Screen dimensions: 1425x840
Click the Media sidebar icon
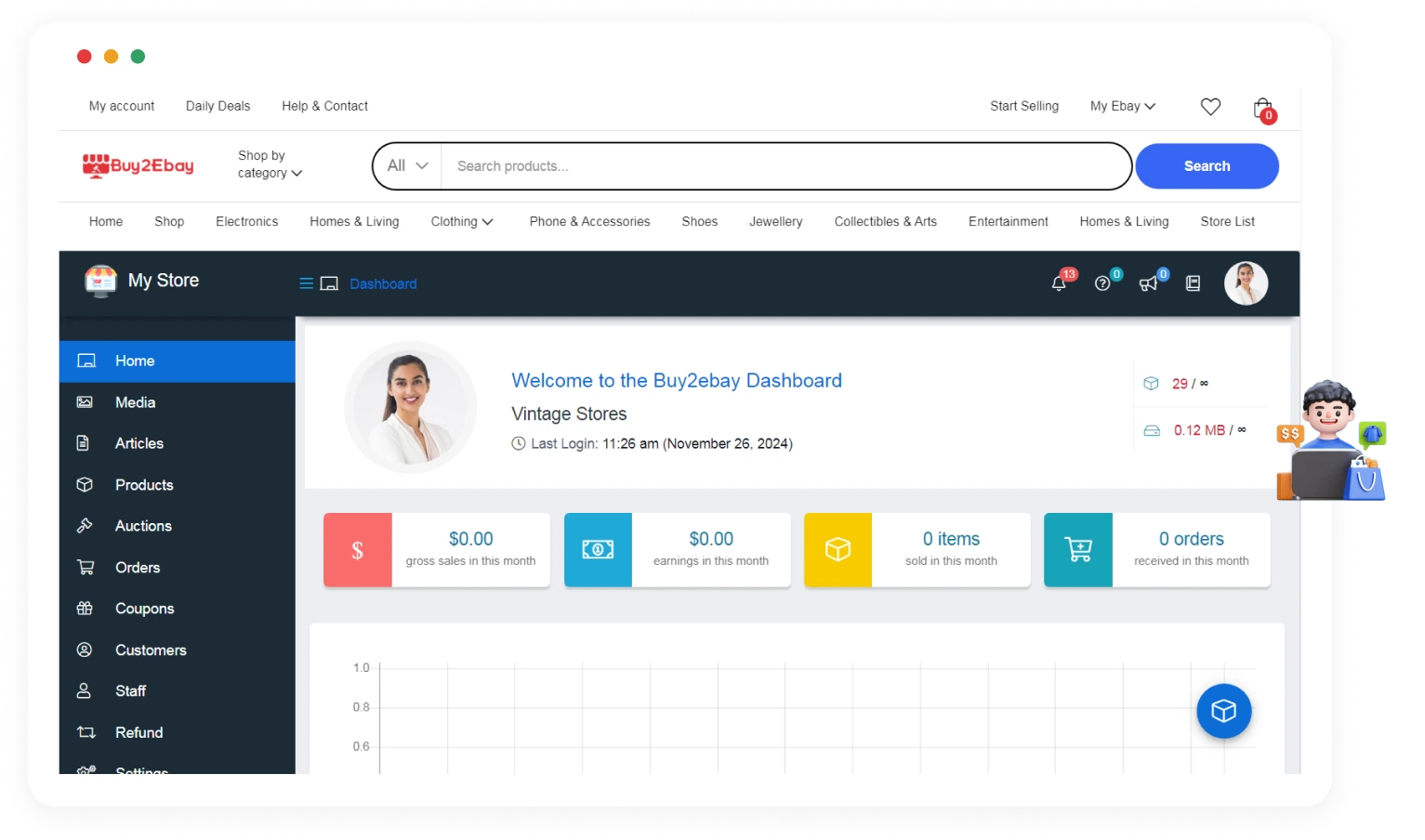85,402
